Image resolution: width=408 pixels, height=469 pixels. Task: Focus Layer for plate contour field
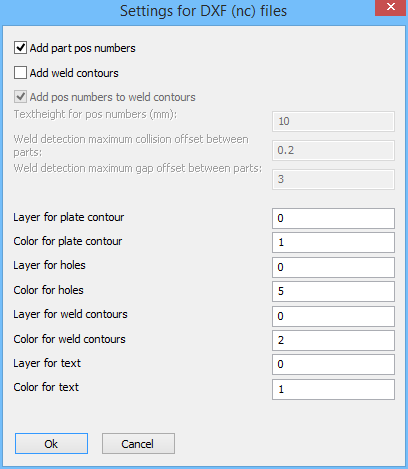(333, 218)
